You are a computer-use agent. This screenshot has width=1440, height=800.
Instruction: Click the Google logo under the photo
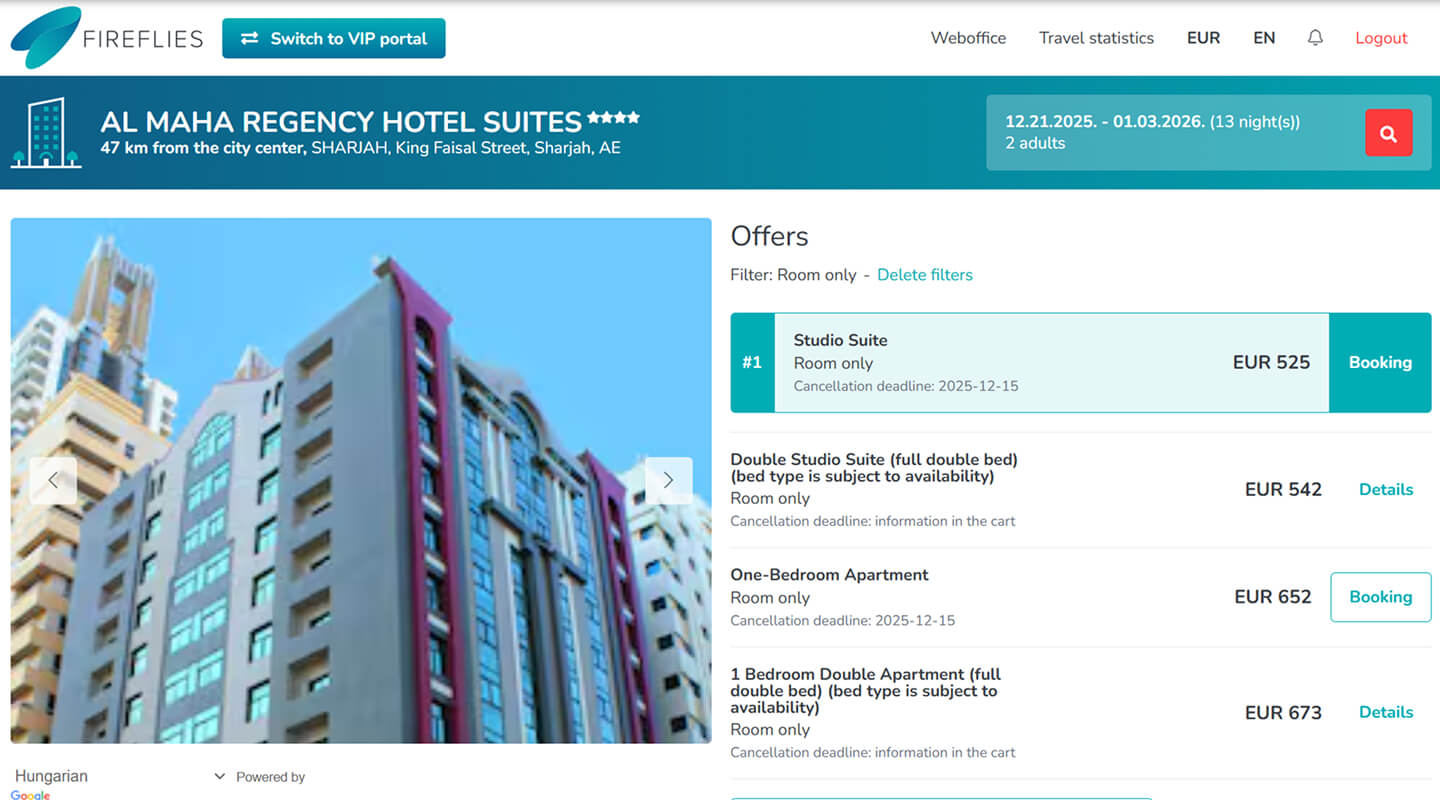click(30, 794)
